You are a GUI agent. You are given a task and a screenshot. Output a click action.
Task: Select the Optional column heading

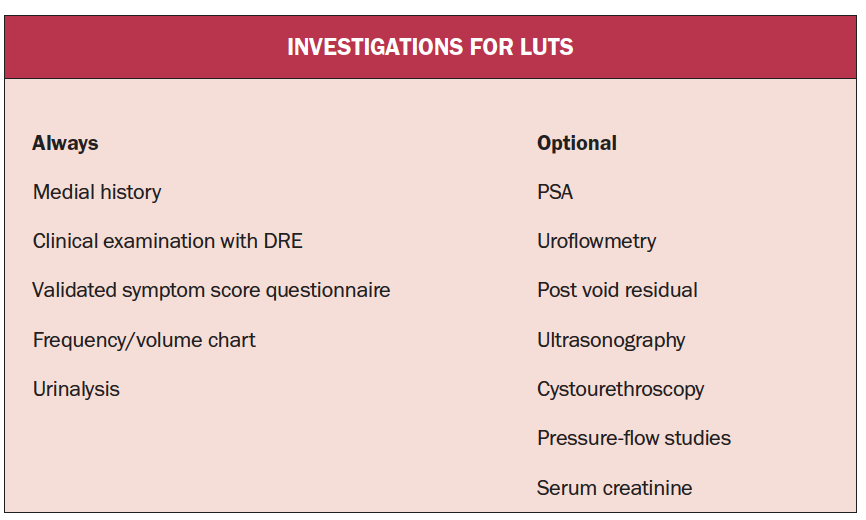coord(577,144)
